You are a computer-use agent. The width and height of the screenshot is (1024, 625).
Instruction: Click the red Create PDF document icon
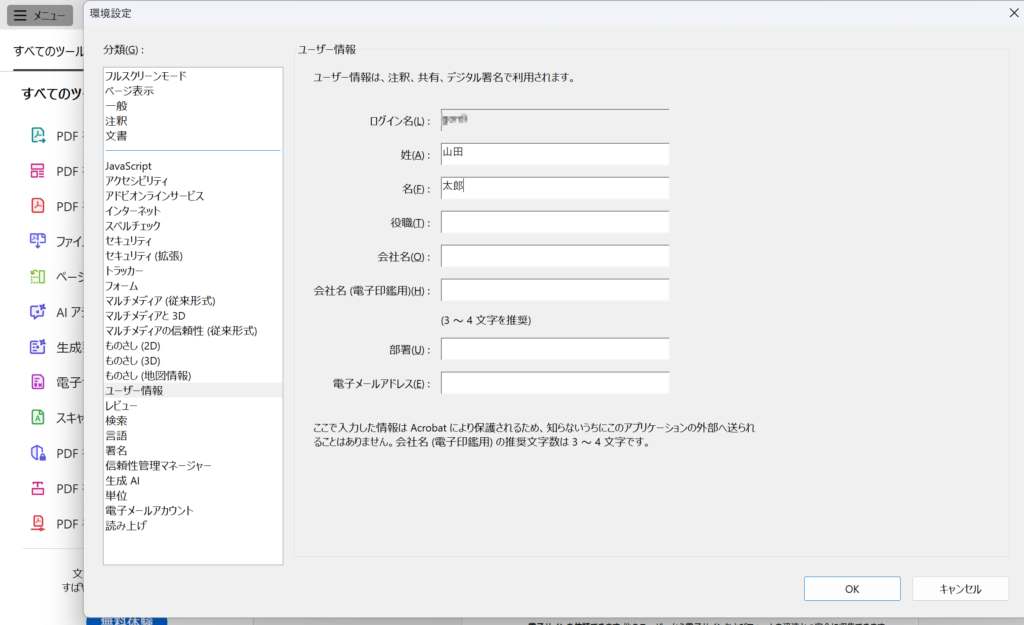pyautogui.click(x=38, y=206)
